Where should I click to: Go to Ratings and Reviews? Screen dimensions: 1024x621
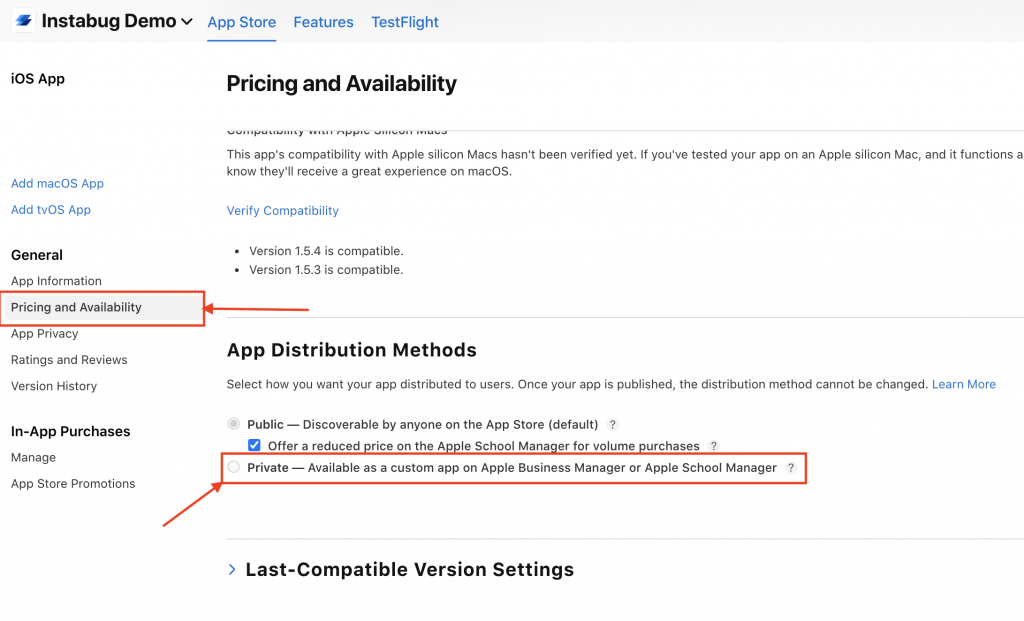pos(69,360)
